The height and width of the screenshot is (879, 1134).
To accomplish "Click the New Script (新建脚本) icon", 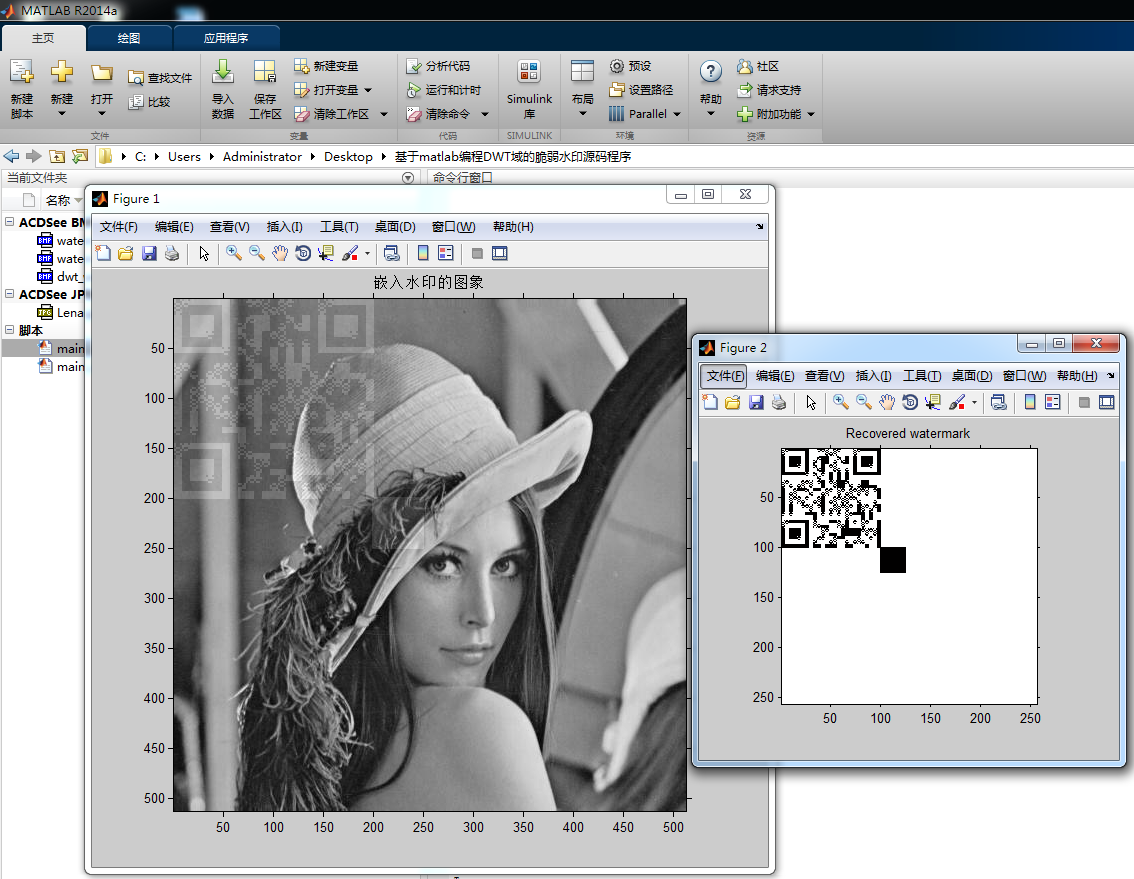I will point(22,72).
